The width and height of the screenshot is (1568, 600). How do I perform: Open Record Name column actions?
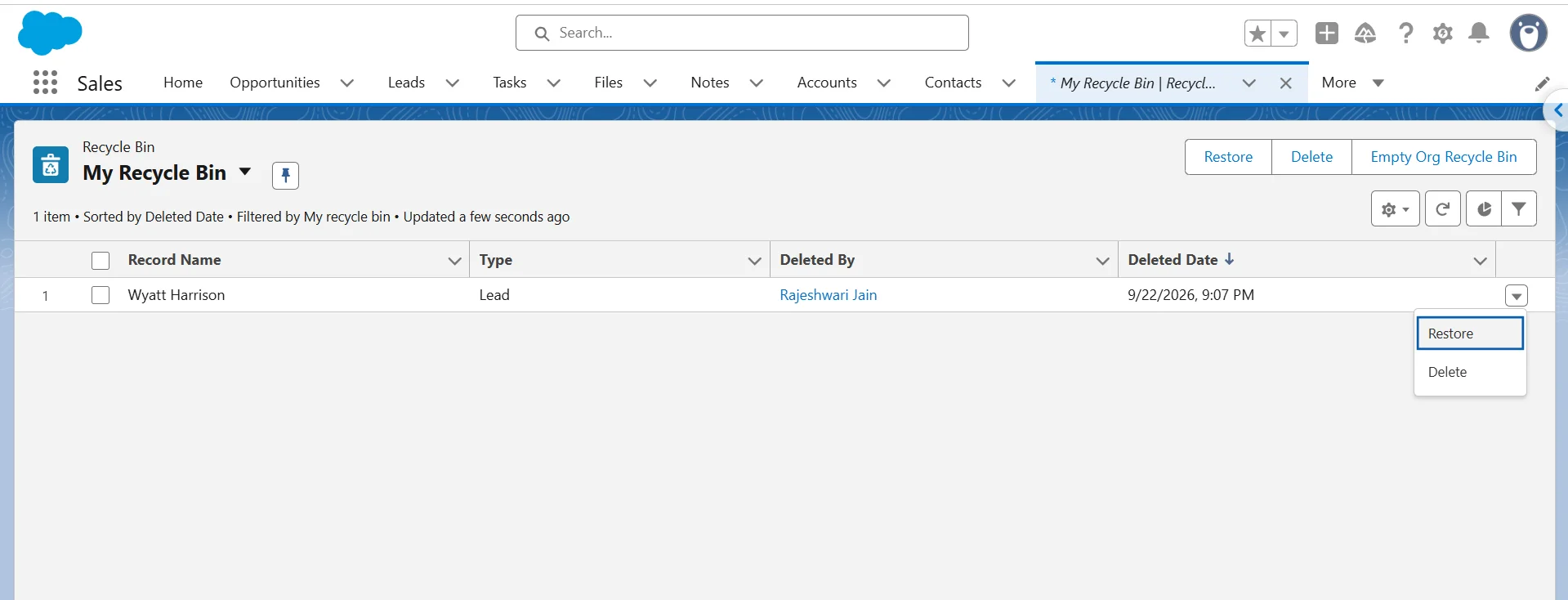[455, 261]
